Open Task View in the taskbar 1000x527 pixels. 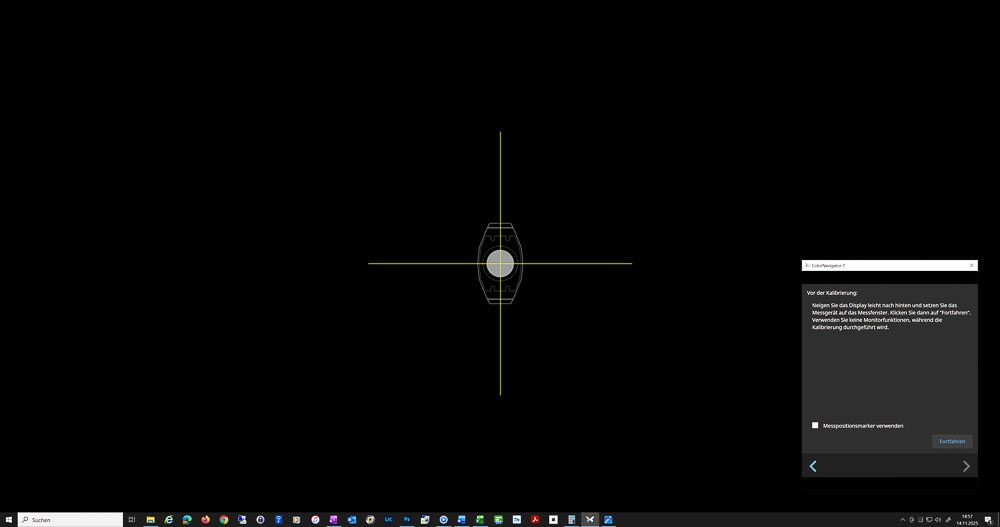[132, 519]
